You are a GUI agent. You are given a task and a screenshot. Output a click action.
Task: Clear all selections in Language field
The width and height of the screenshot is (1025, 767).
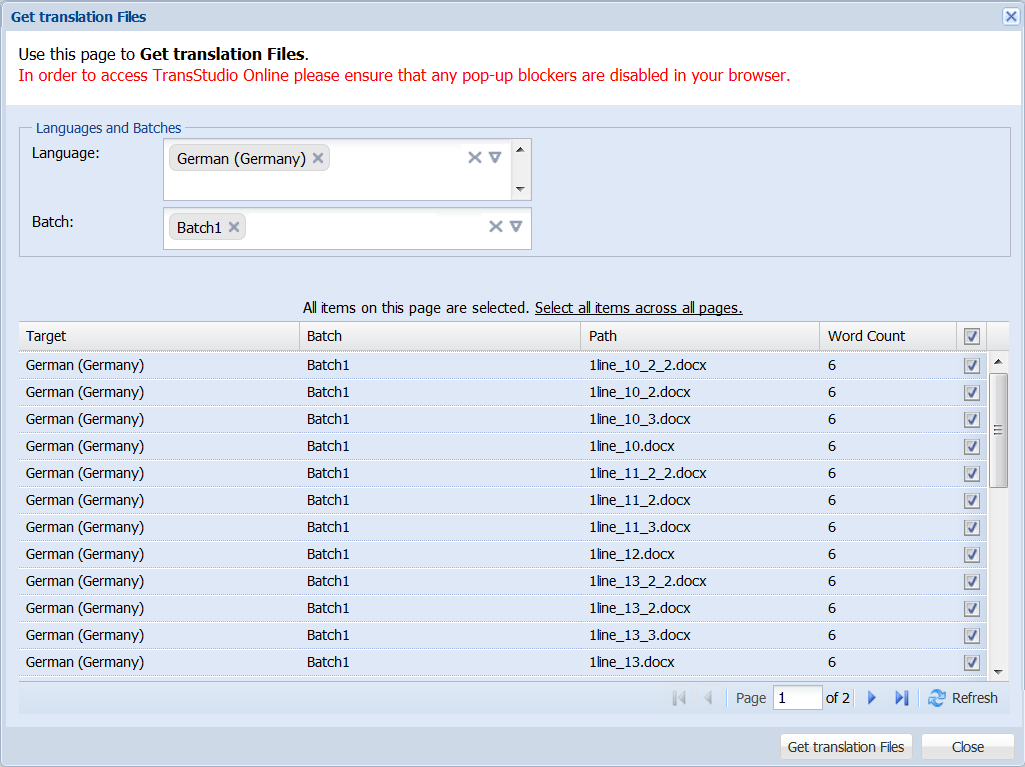475,157
